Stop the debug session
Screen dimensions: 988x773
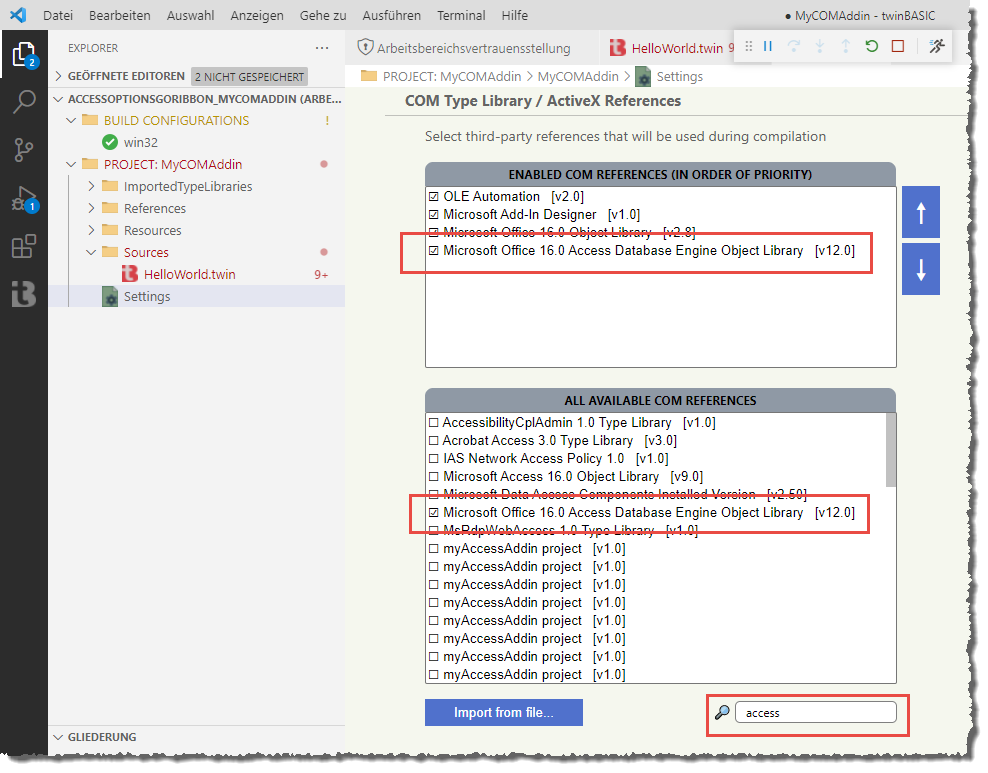coord(898,46)
